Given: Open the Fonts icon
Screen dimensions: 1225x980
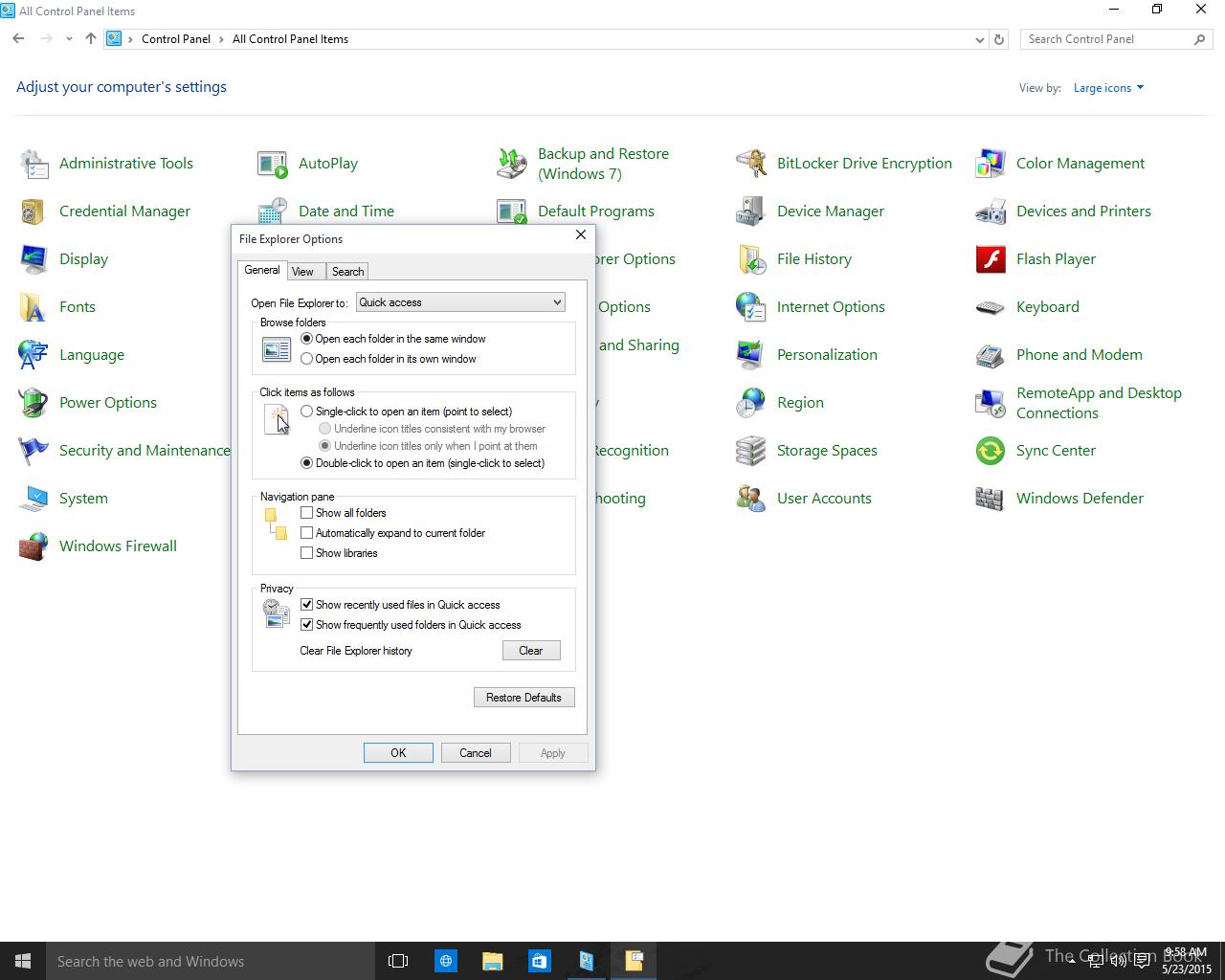Looking at the screenshot, I should pos(33,307).
